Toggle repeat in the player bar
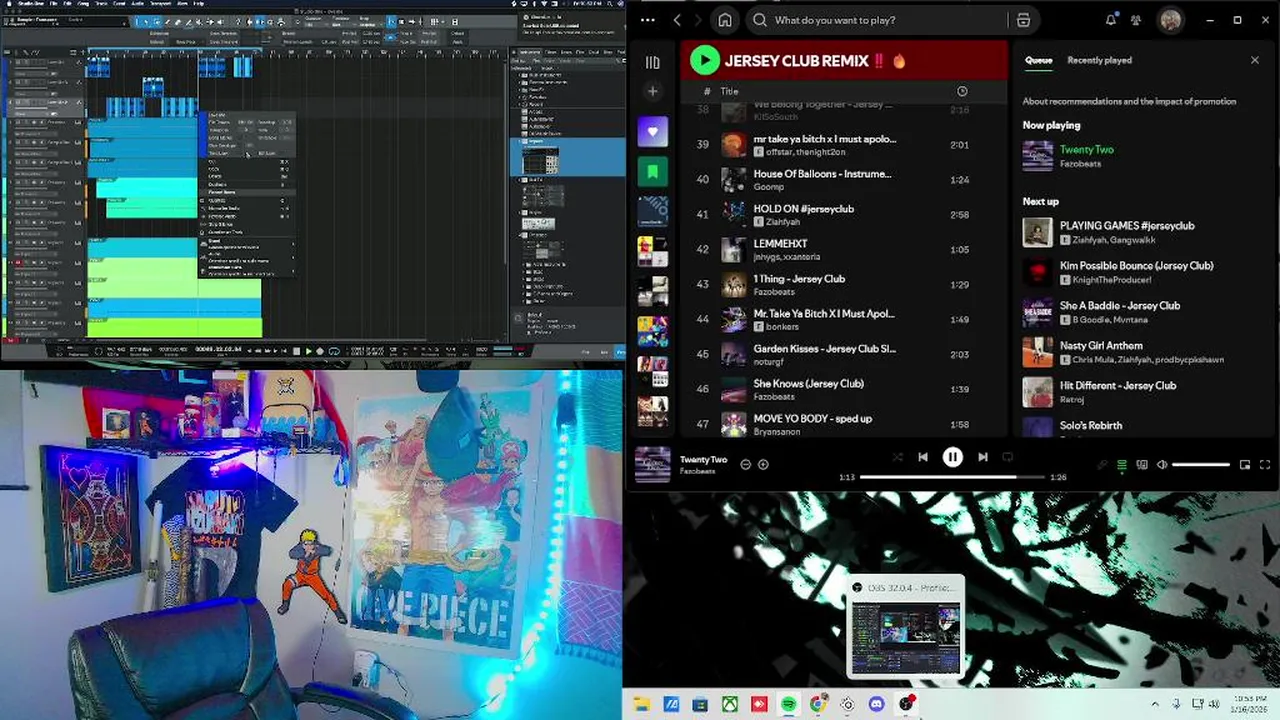Image resolution: width=1280 pixels, height=720 pixels. (x=1008, y=457)
